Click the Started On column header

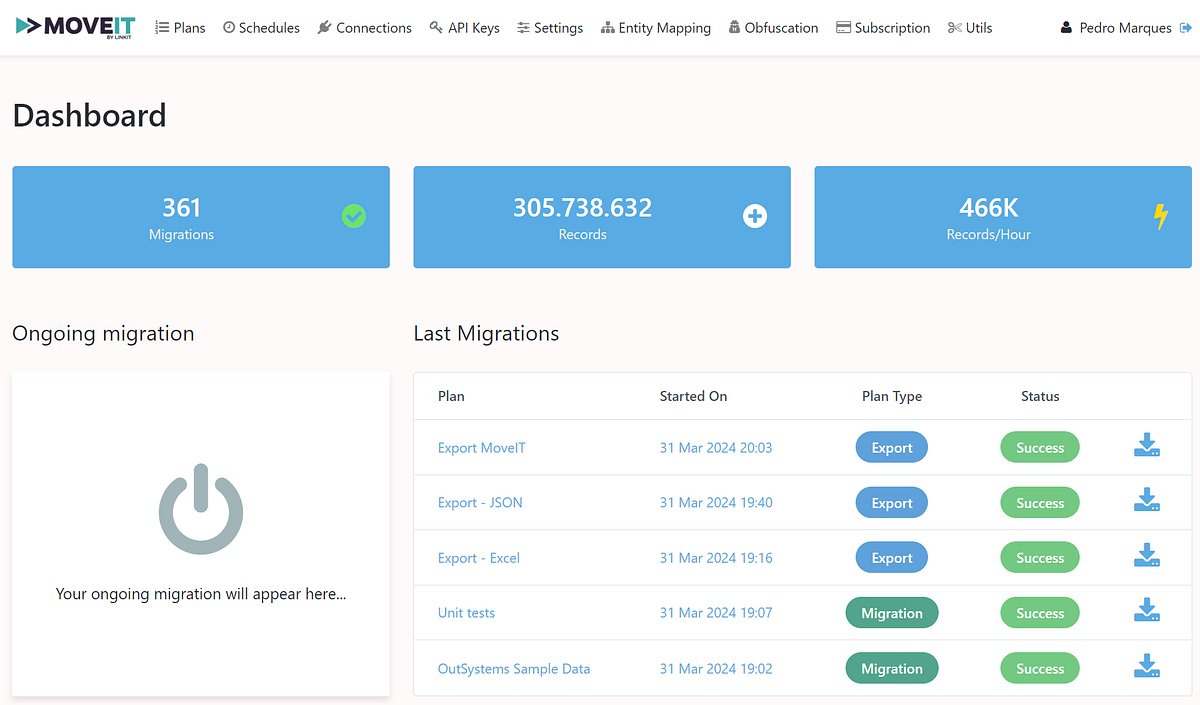coord(693,396)
